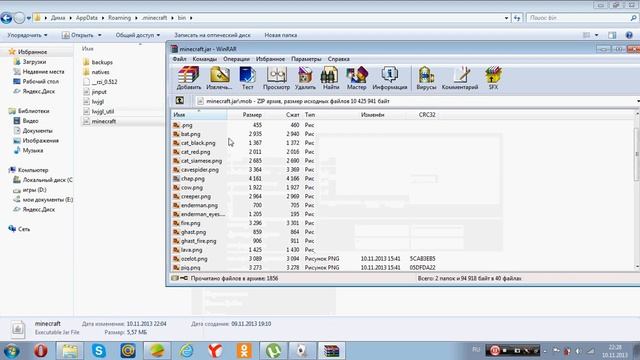
Task: Click Новая папка in Explorer
Action: 280,35
